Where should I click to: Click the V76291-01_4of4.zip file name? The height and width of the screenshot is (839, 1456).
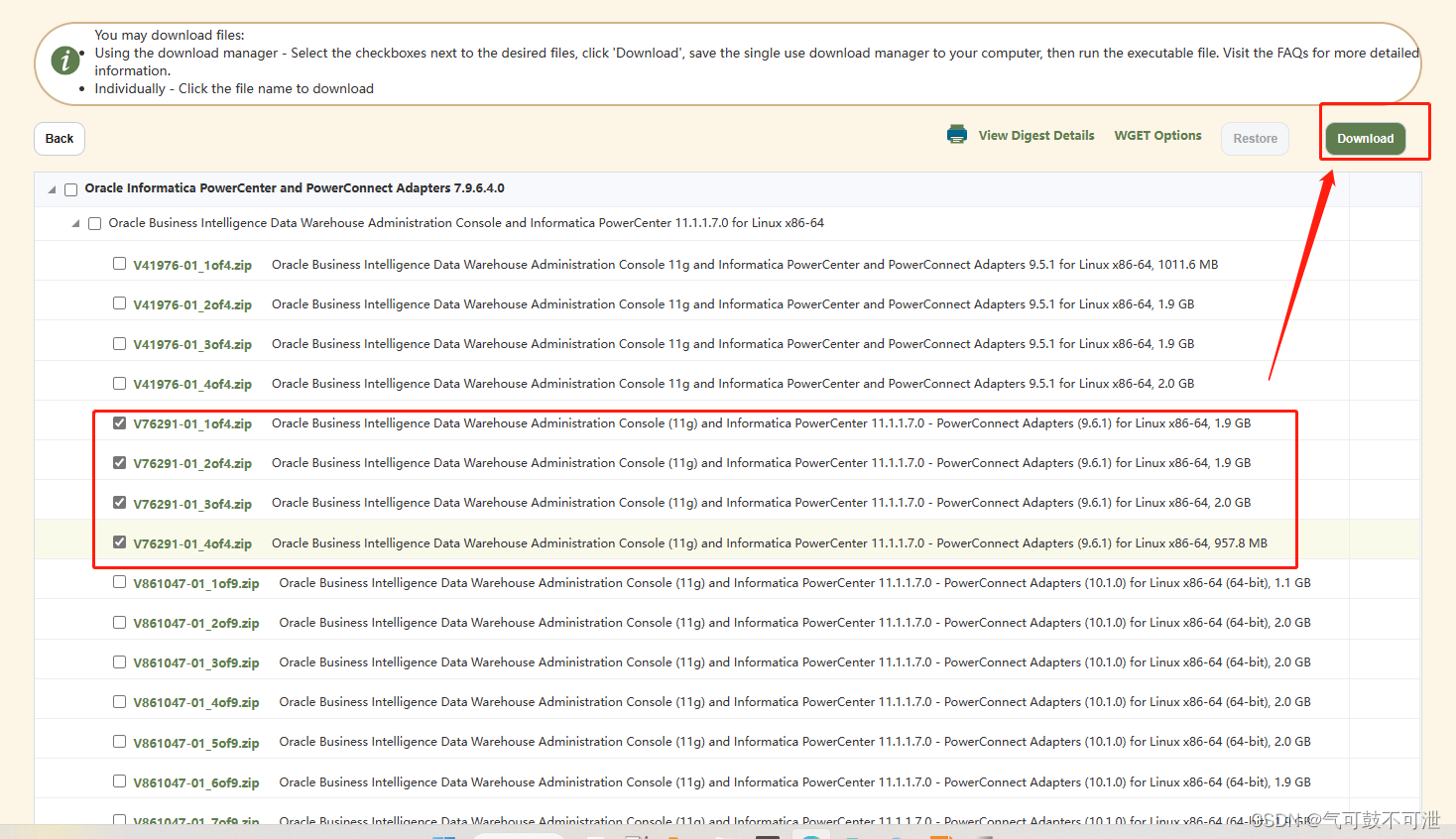click(192, 544)
